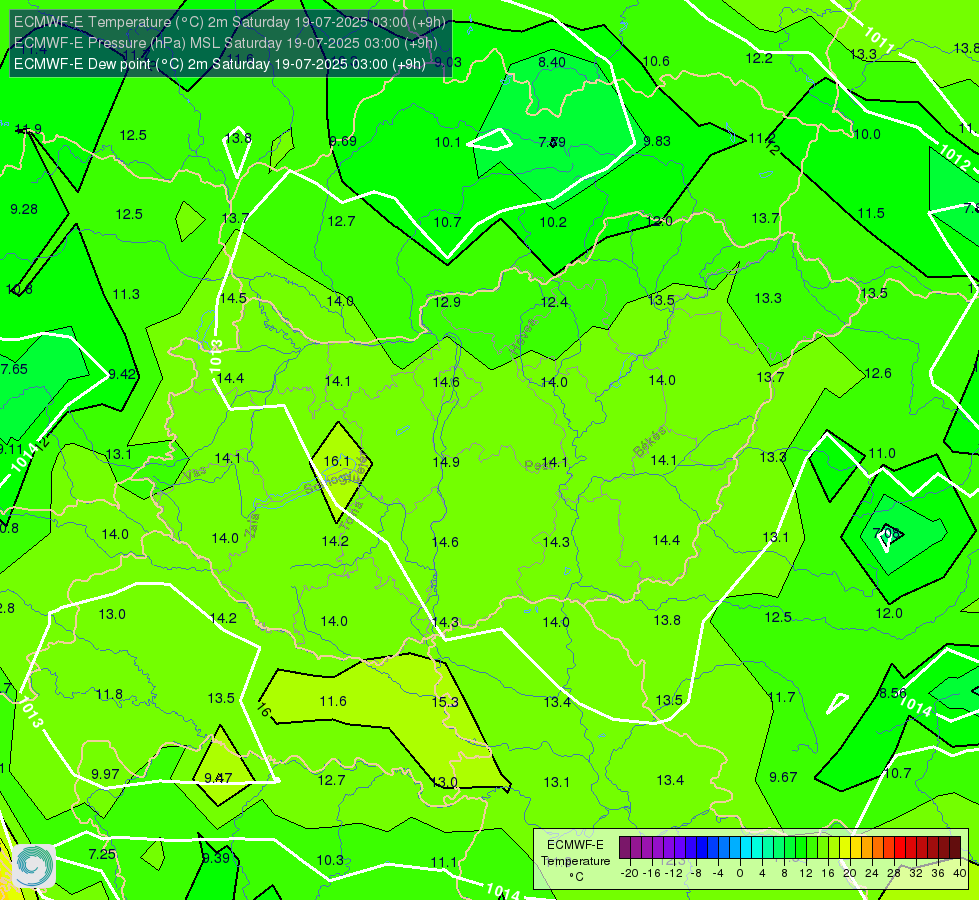
Task: Click the swirl logo icon in the corner
Action: pyautogui.click(x=34, y=865)
